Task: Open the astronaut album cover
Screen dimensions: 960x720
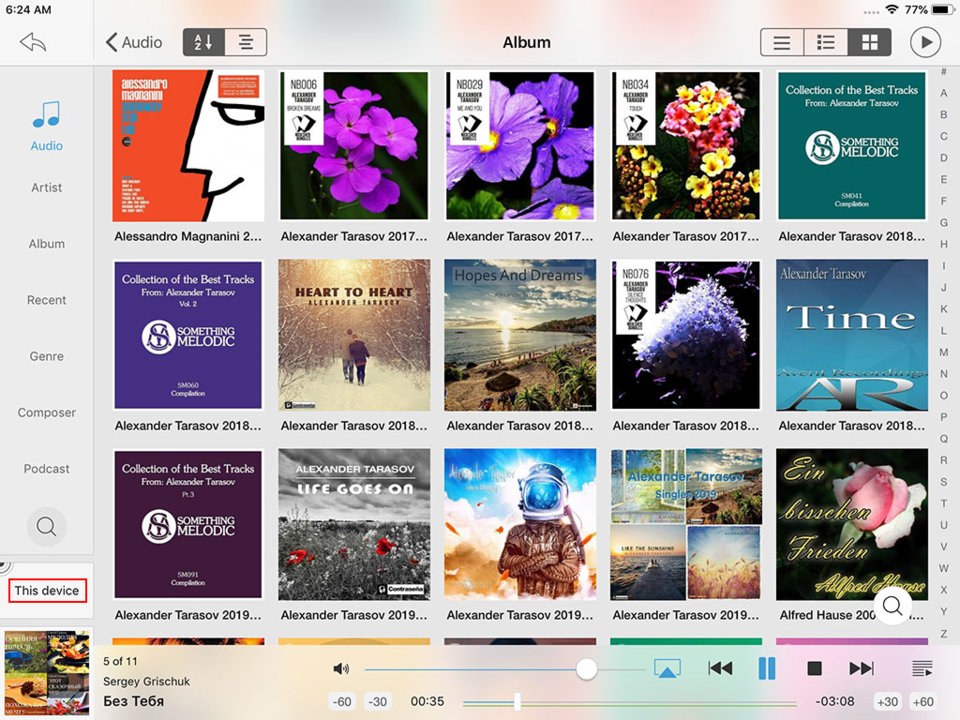Action: click(x=520, y=524)
